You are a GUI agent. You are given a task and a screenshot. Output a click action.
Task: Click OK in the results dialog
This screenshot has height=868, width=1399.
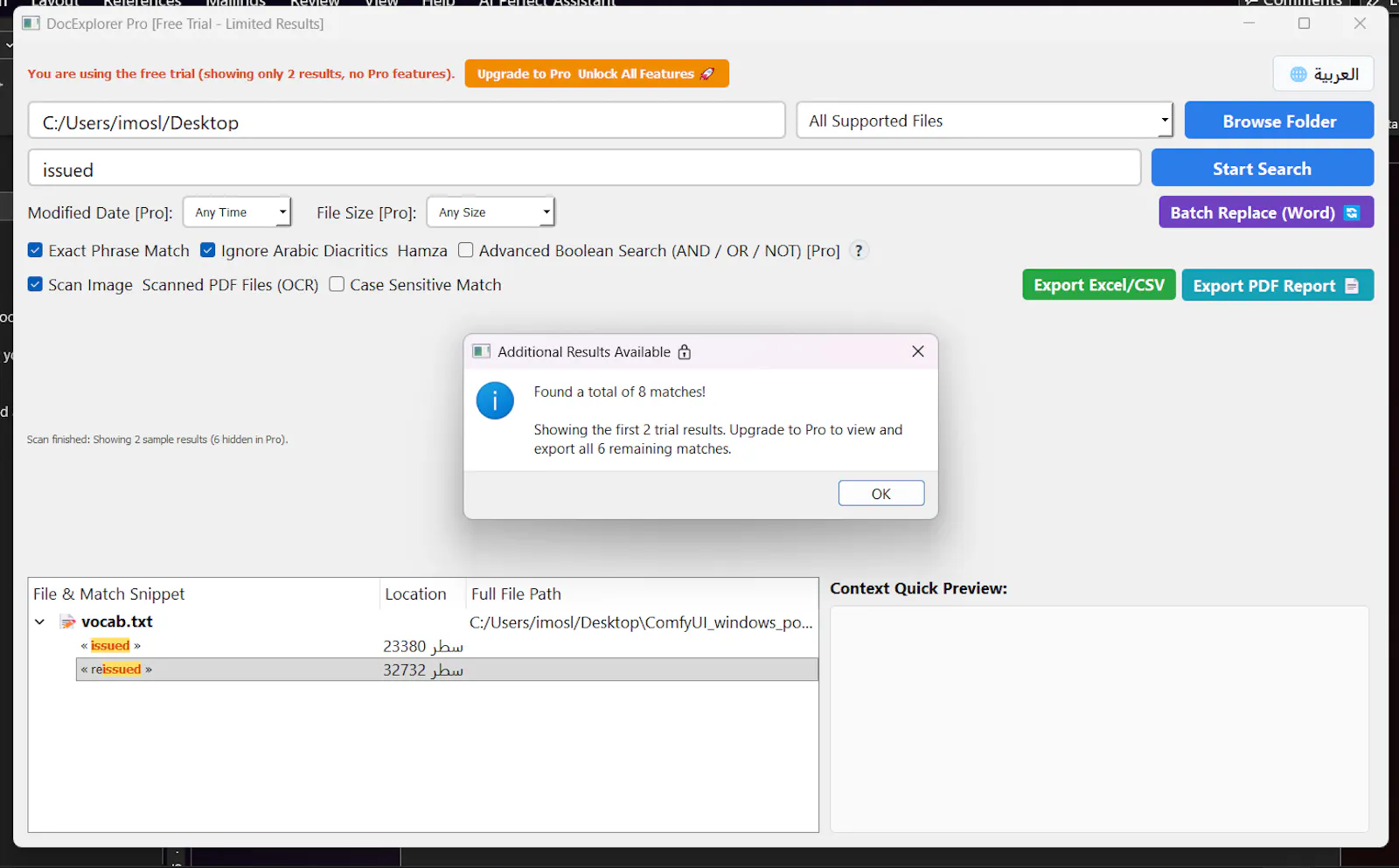[x=881, y=494]
